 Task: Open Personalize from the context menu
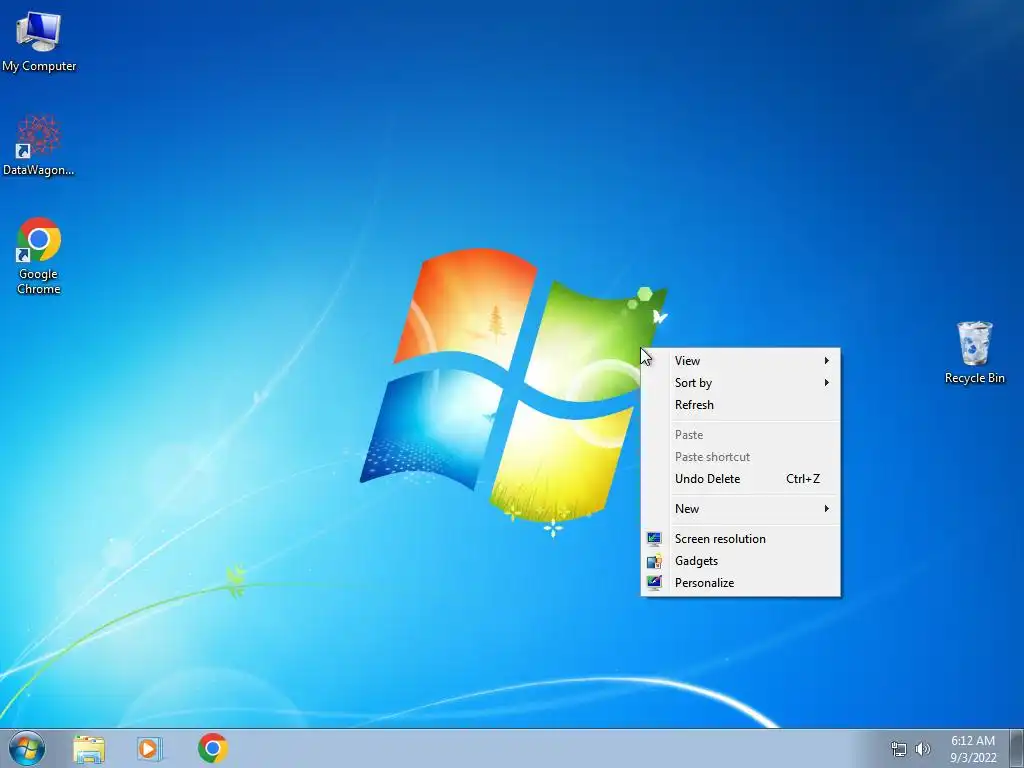[741, 583]
